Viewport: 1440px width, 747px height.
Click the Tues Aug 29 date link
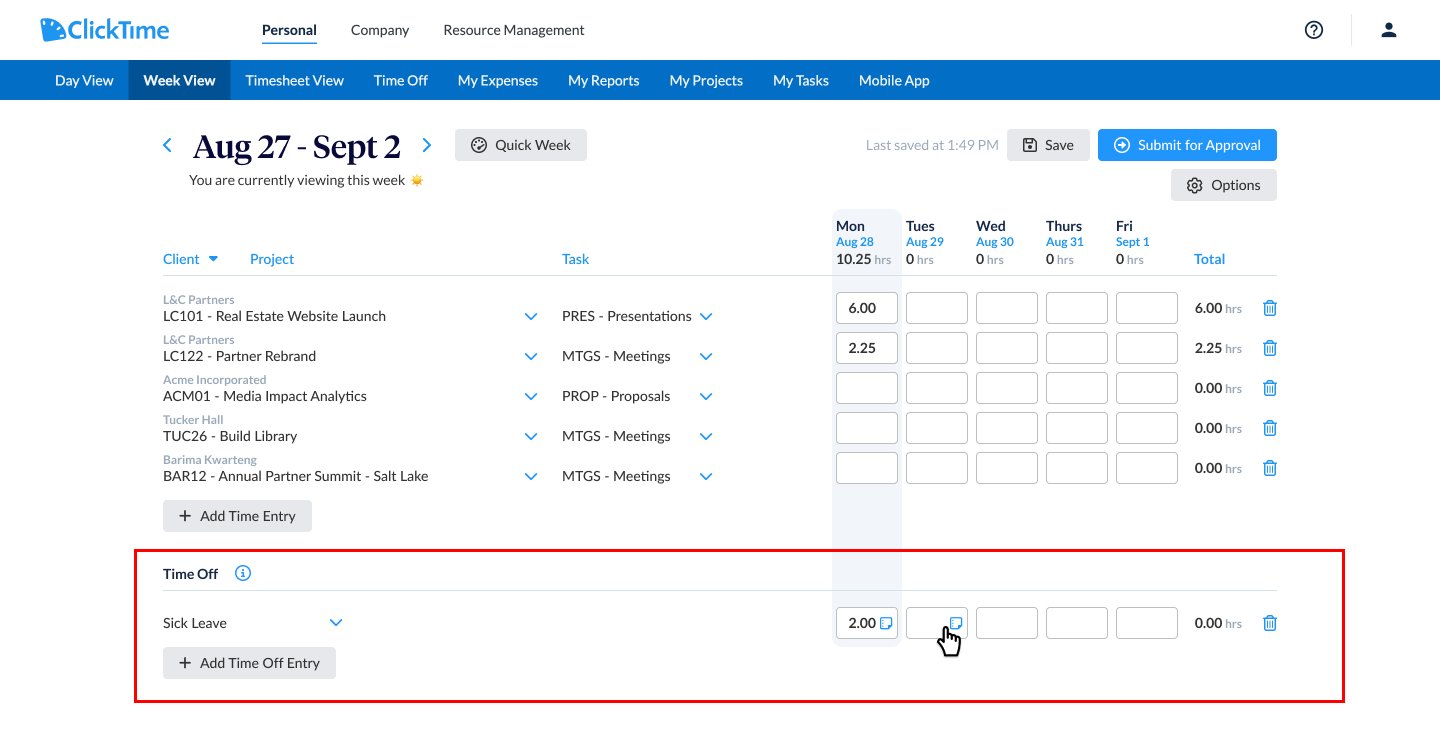click(925, 242)
